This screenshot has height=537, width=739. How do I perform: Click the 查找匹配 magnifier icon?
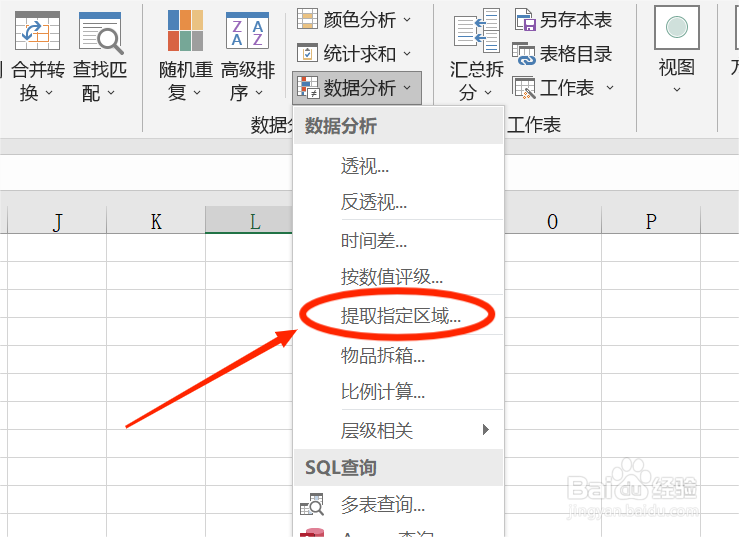101,33
